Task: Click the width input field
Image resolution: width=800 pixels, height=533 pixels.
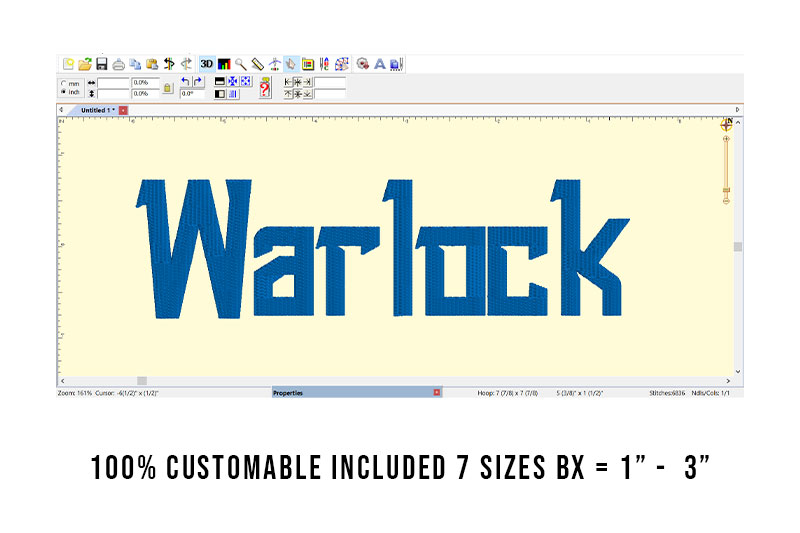Action: (113, 83)
